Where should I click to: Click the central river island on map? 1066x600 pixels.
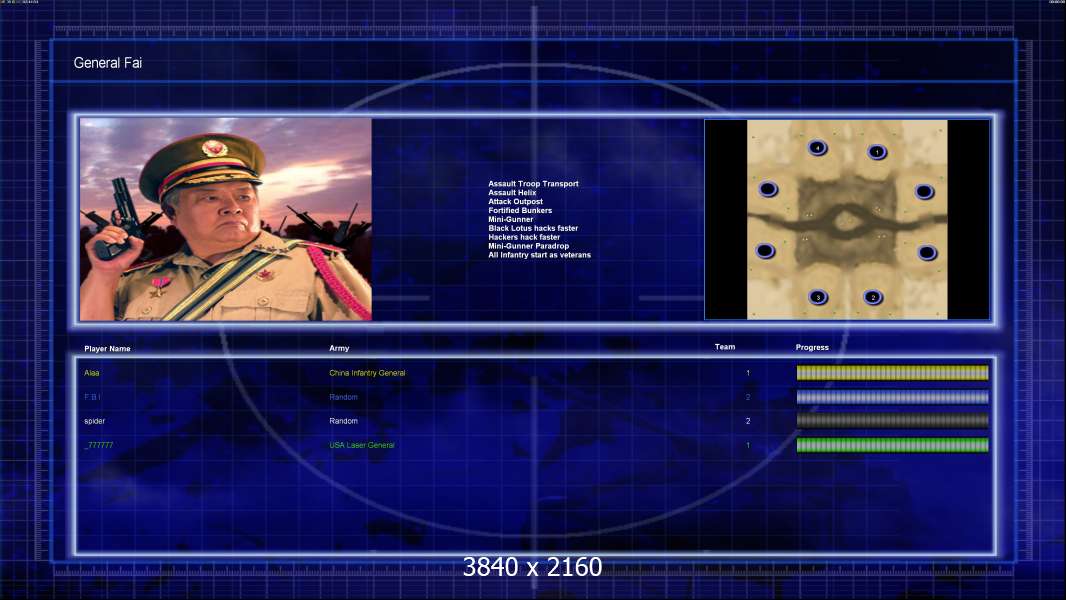844,220
